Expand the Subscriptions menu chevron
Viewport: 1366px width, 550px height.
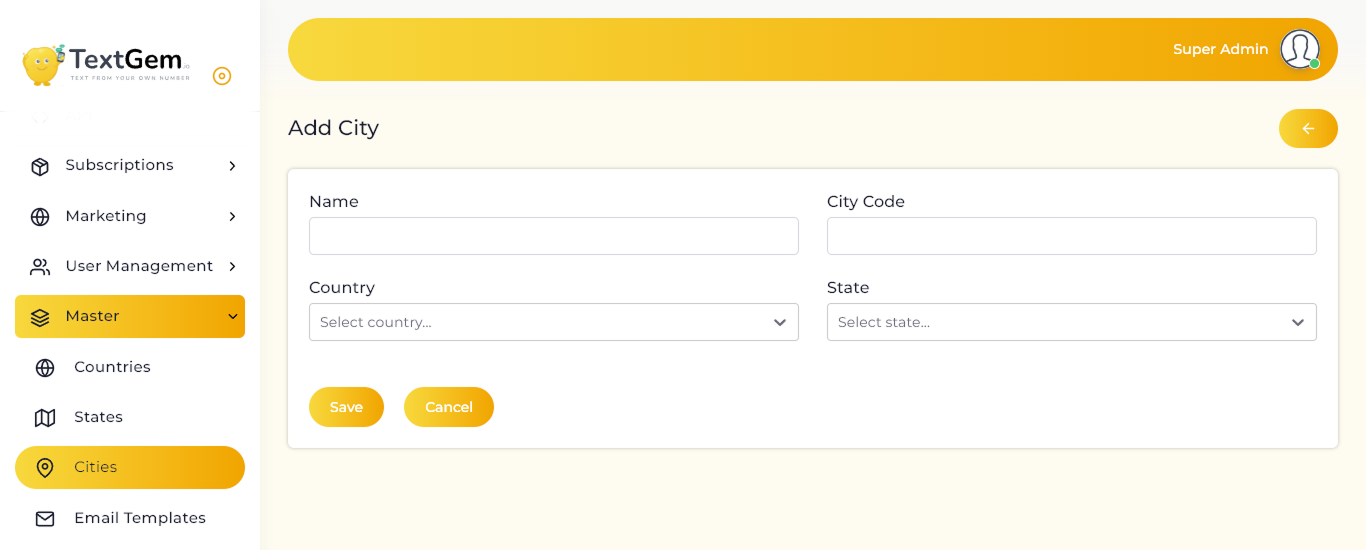point(232,166)
